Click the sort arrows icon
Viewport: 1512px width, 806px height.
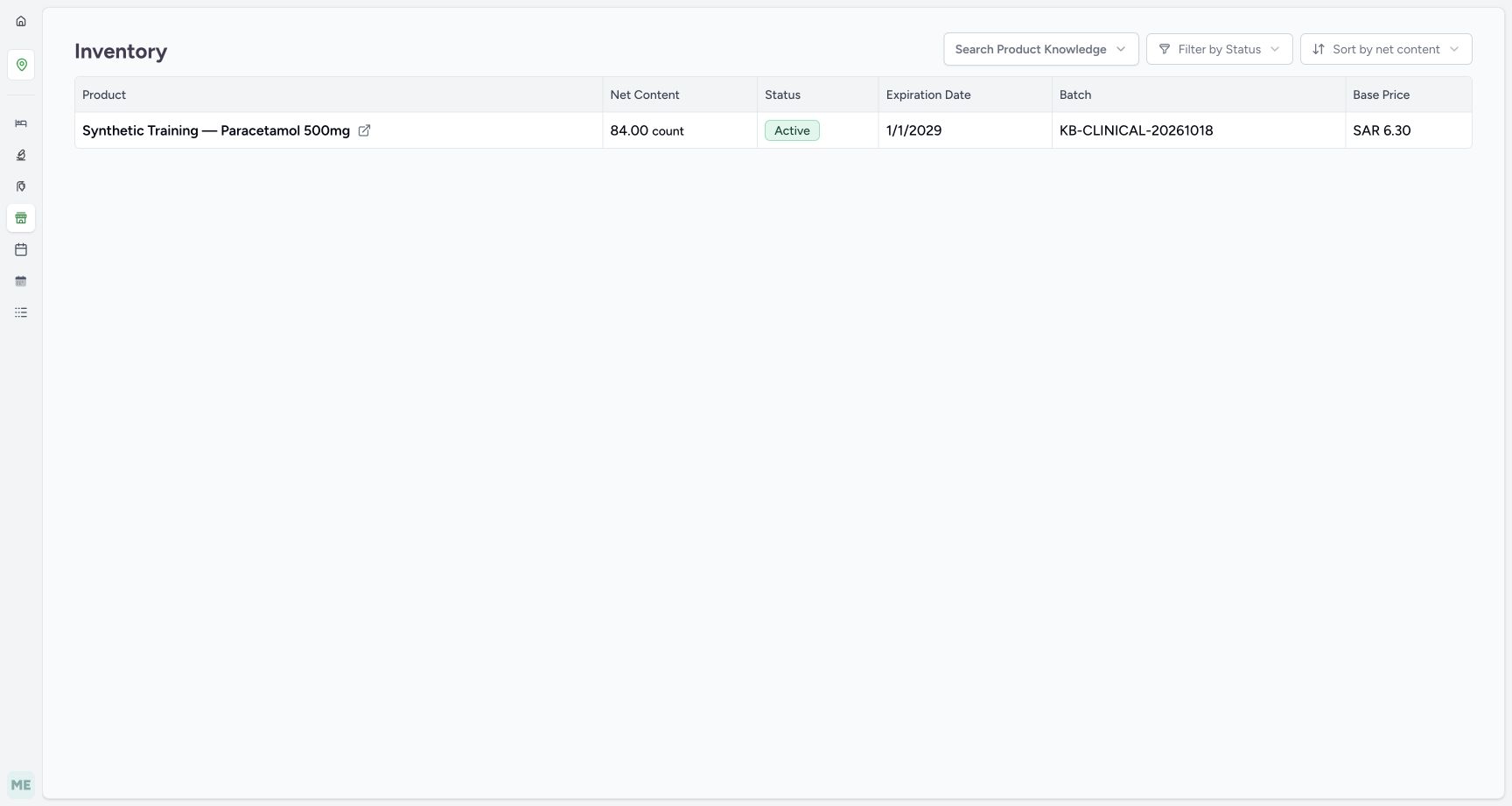1319,49
